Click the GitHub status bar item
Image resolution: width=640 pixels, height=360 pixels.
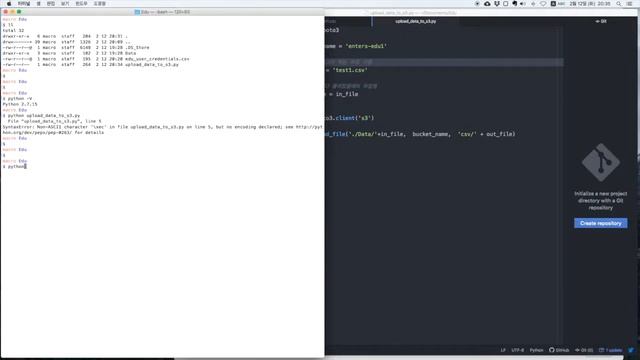[x=559, y=350]
